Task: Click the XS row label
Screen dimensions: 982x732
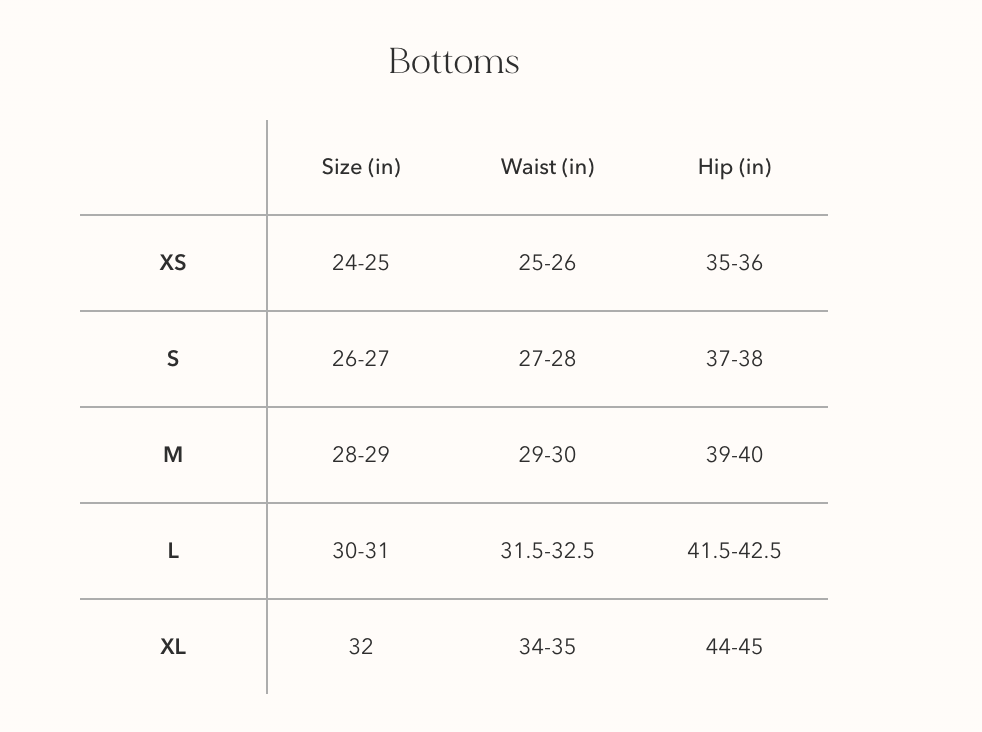Action: pyautogui.click(x=173, y=263)
